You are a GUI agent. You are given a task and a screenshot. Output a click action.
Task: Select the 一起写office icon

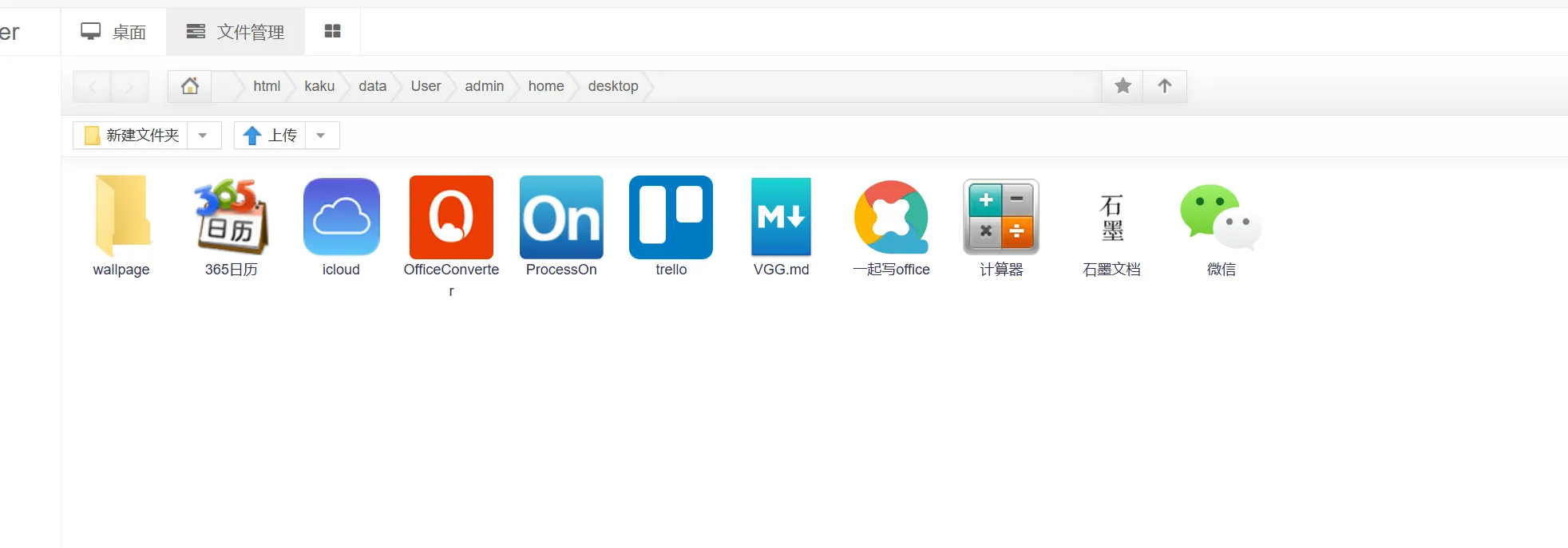[891, 217]
